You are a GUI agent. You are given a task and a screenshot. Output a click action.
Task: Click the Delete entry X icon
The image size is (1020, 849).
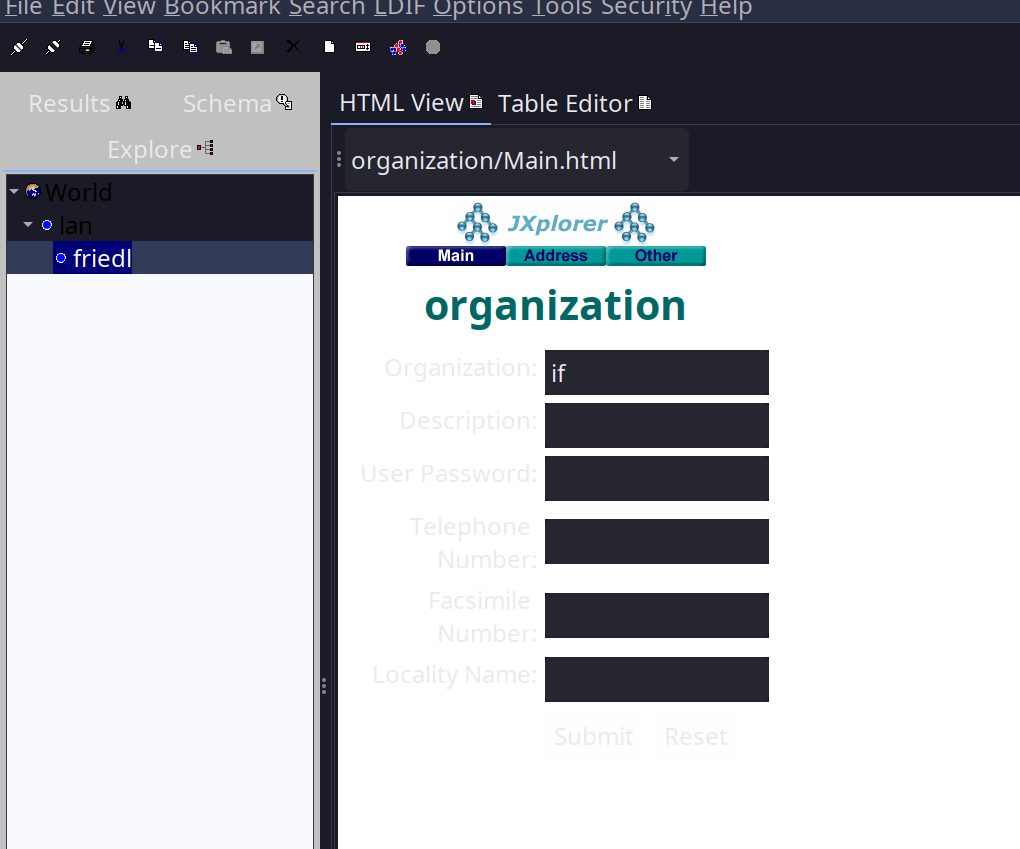point(293,47)
